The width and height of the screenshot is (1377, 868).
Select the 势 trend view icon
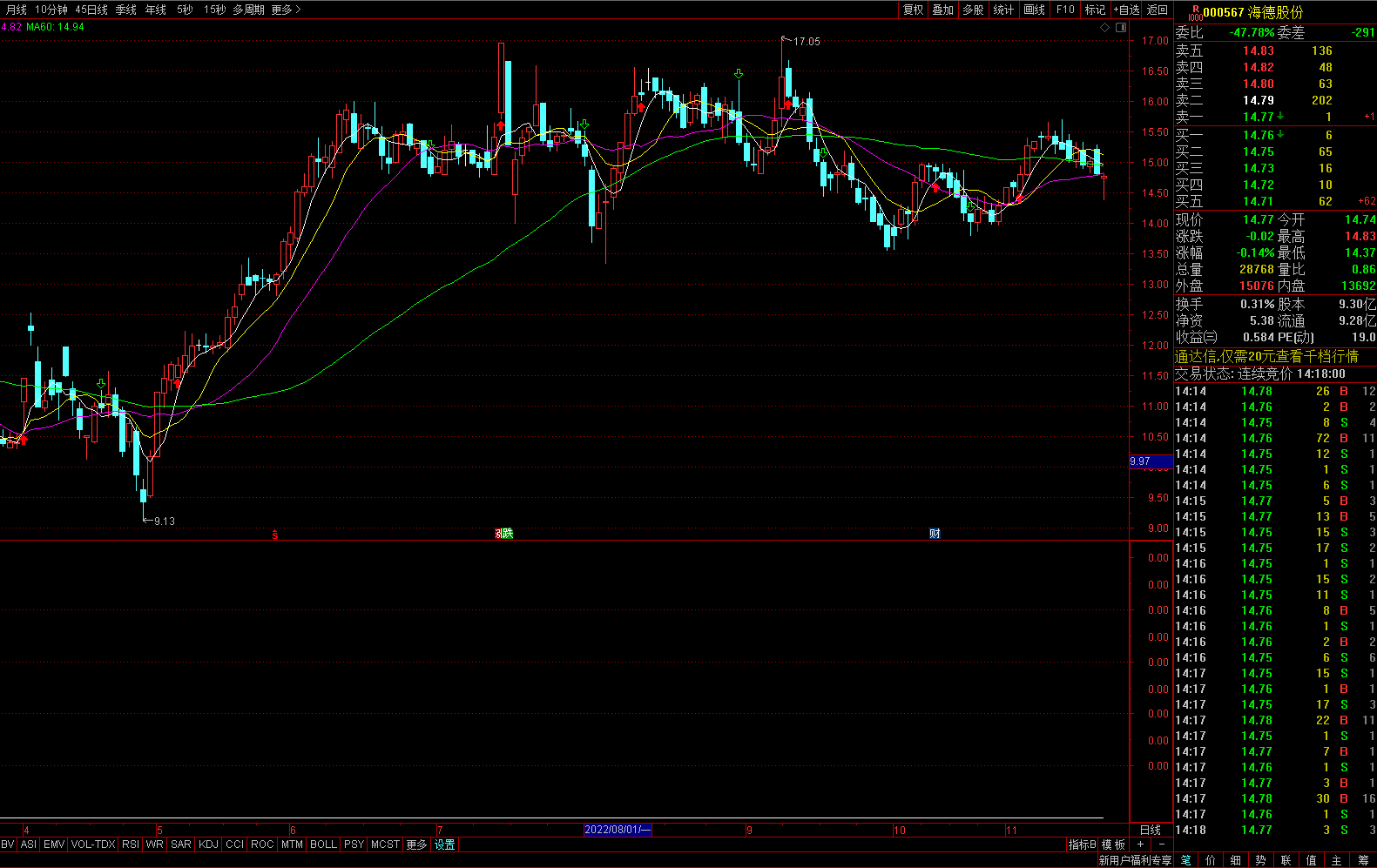click(x=1261, y=860)
